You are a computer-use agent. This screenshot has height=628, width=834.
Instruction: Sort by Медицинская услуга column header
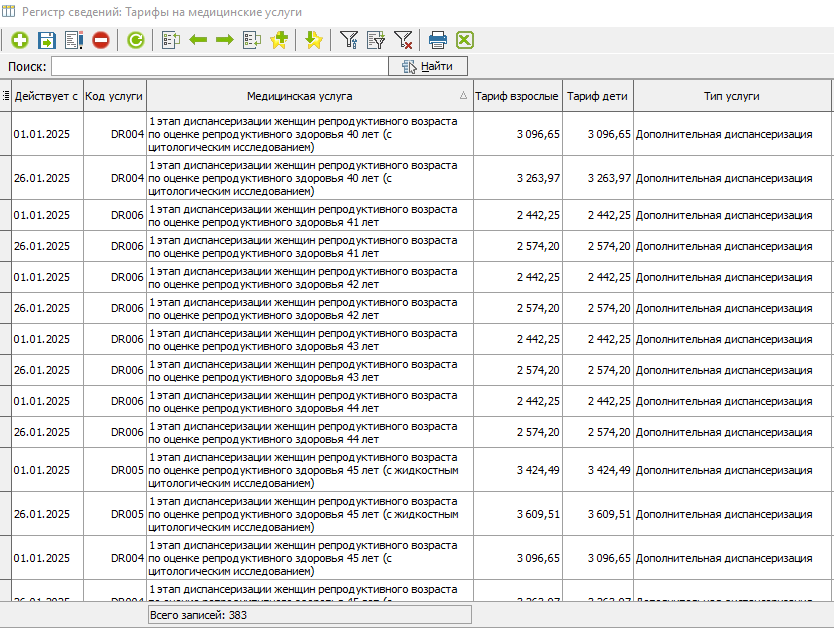300,96
